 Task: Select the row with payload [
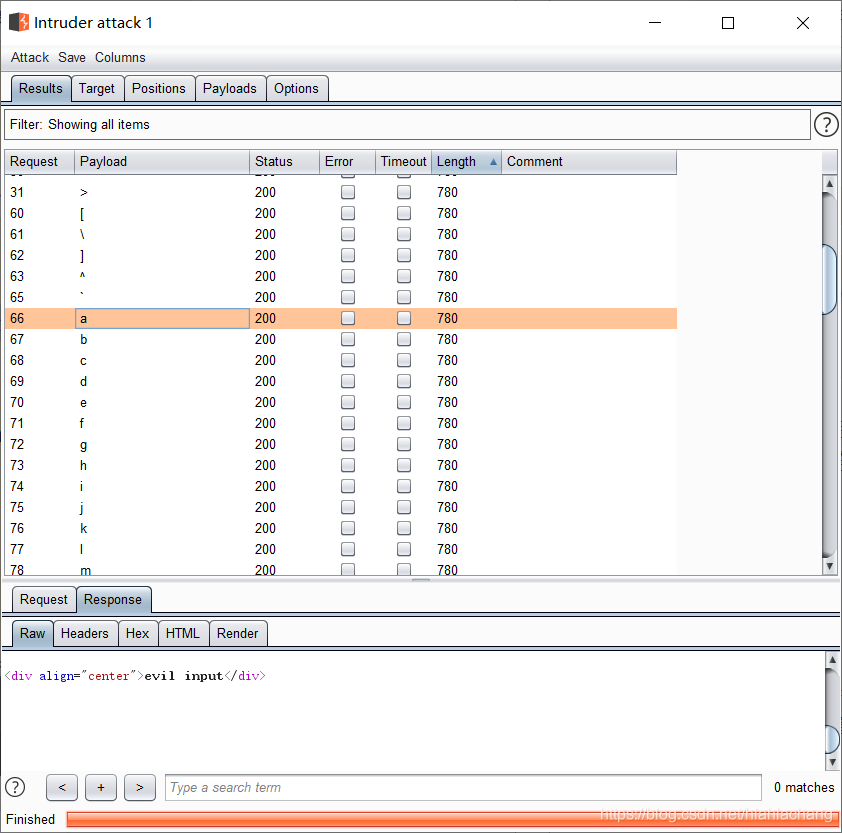coord(341,213)
